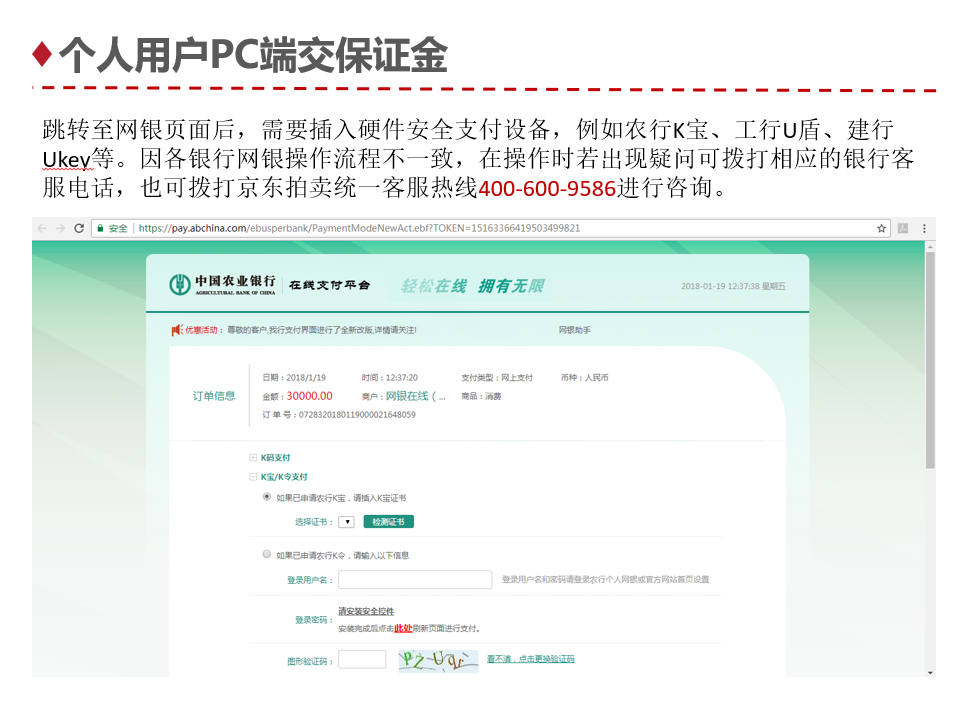Click the 轻松在线 拥有无限 slogan
Screen dimensions: 964x723
pos(472,286)
